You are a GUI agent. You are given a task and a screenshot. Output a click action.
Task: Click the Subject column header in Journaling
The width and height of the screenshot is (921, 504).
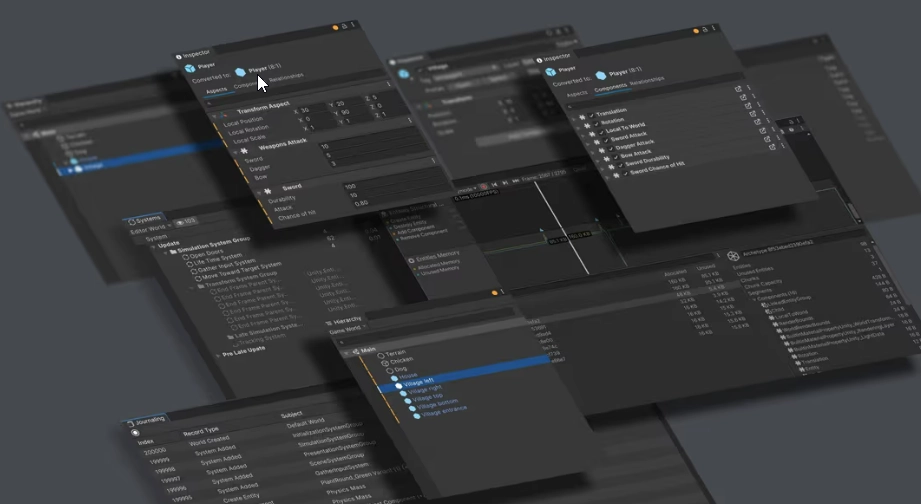coord(291,414)
